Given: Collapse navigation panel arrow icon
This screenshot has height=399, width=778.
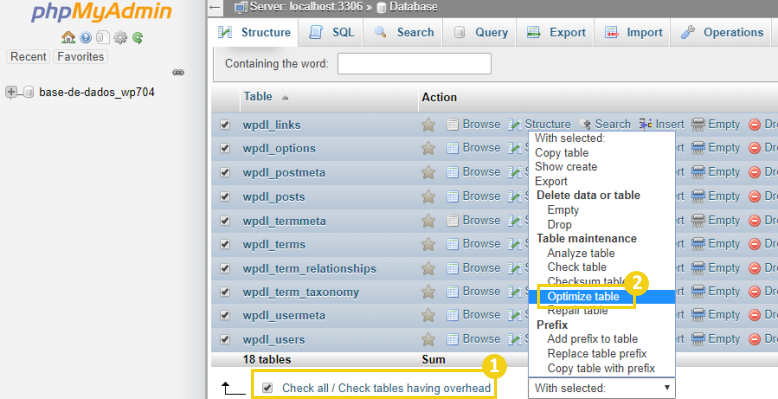Looking at the screenshot, I should tap(214, 7).
